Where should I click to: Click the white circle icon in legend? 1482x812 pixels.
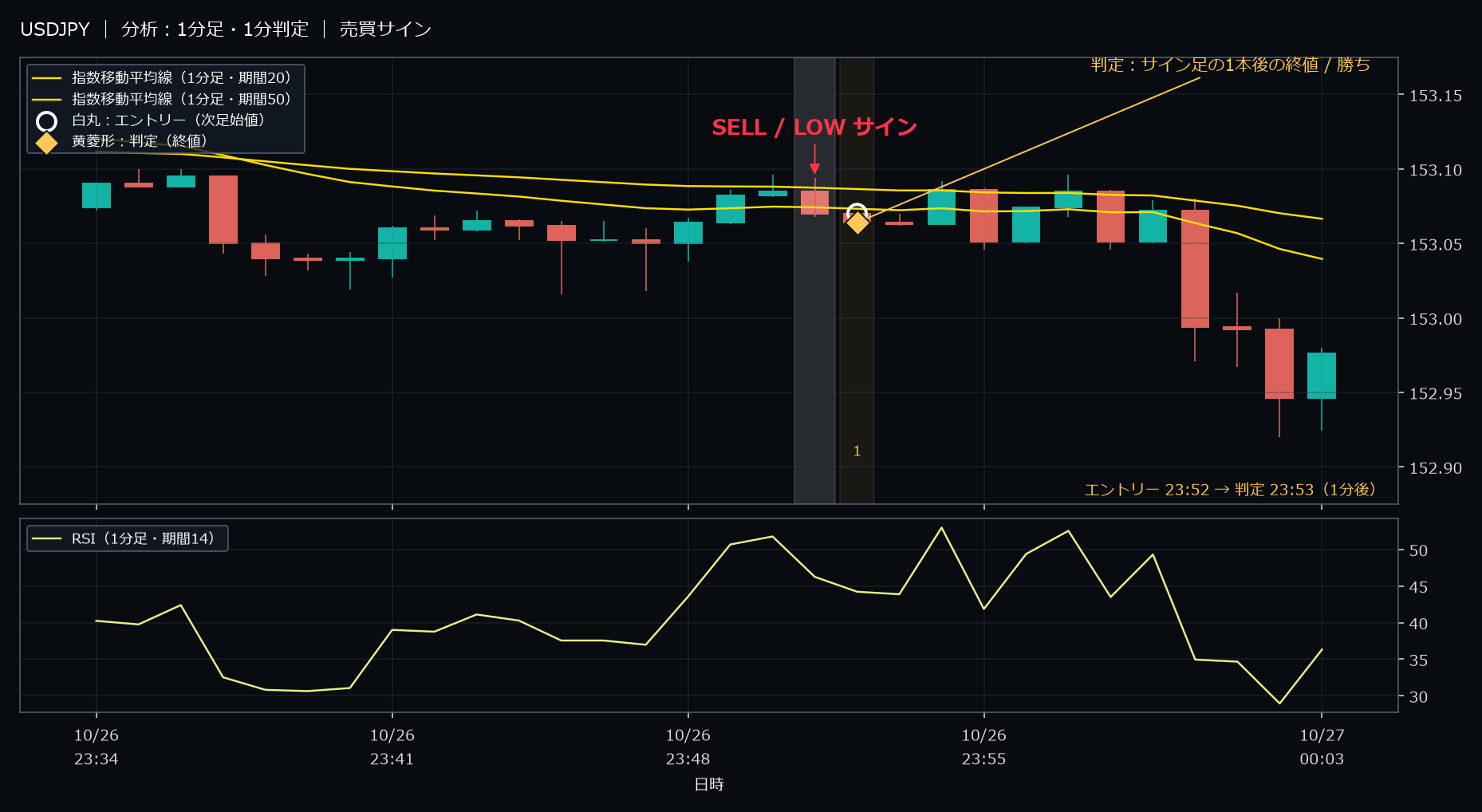(x=47, y=121)
